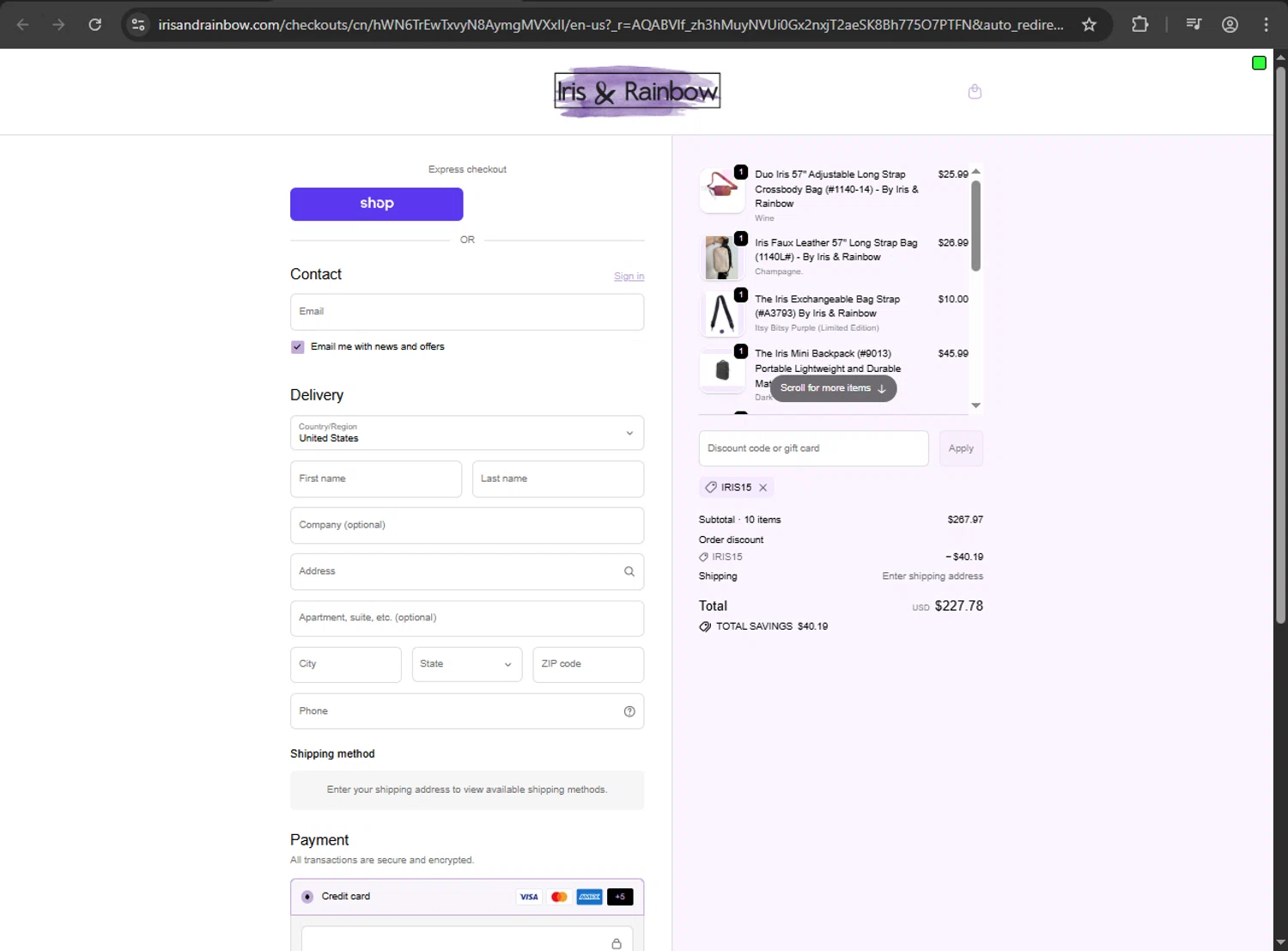Click the American Express logo
The width and height of the screenshot is (1288, 951).
(589, 897)
